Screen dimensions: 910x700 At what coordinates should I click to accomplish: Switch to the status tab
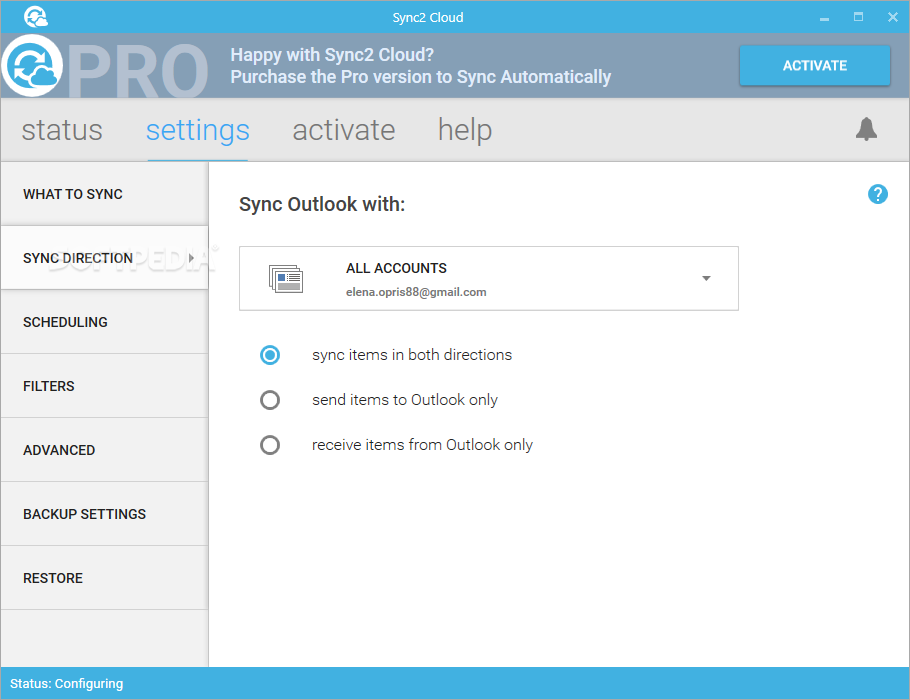pyautogui.click(x=62, y=130)
